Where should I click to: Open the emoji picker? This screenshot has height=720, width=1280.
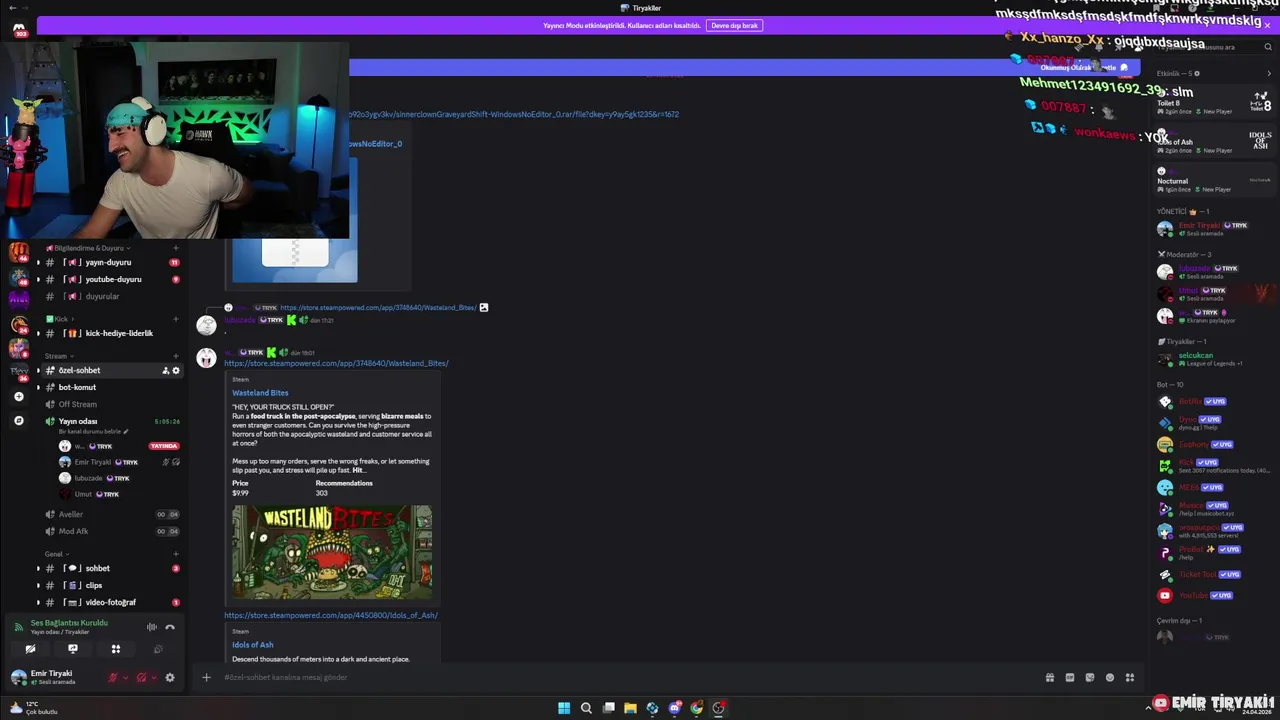point(1110,677)
